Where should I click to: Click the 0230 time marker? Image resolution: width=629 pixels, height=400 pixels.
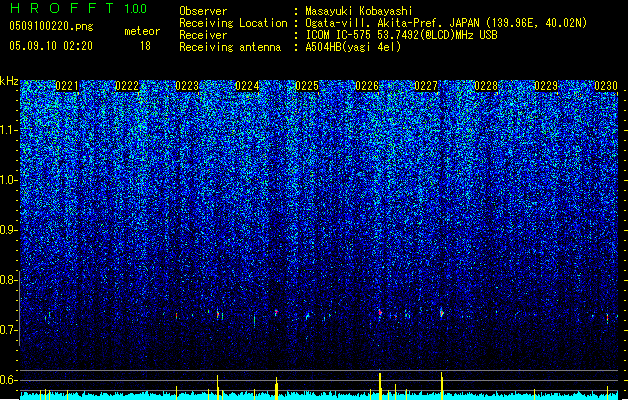pos(606,86)
